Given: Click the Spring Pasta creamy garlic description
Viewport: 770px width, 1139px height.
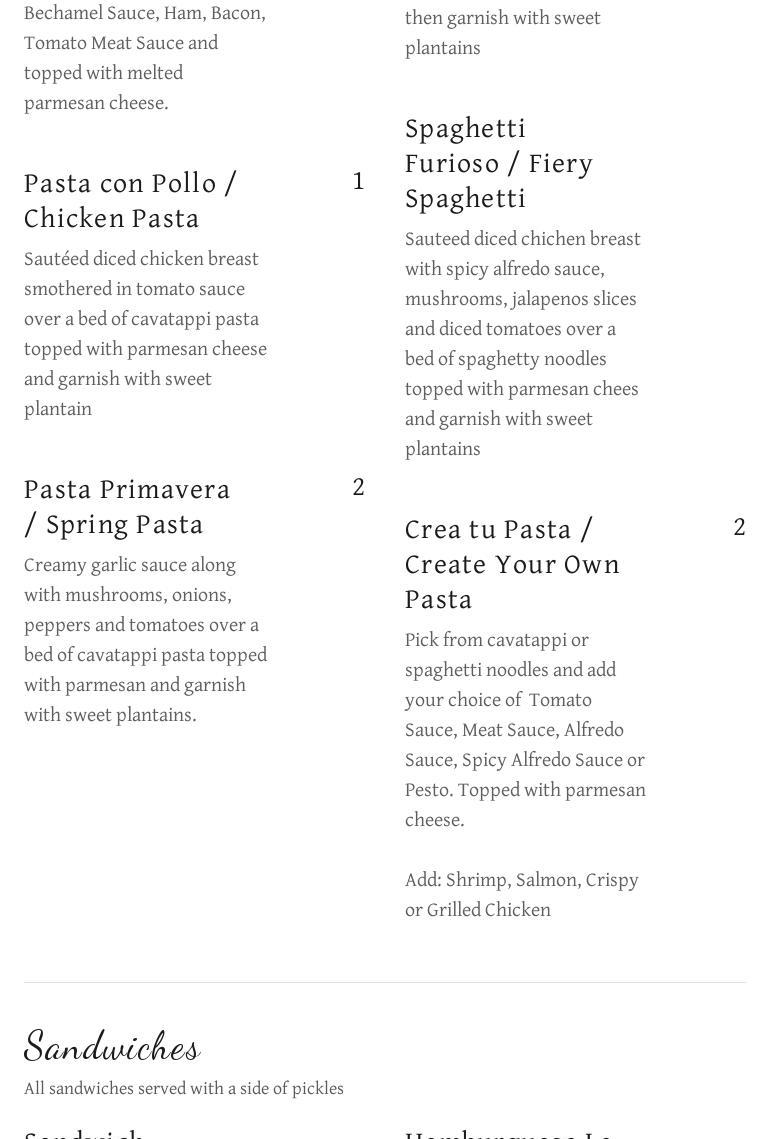Looking at the screenshot, I should coord(145,640).
